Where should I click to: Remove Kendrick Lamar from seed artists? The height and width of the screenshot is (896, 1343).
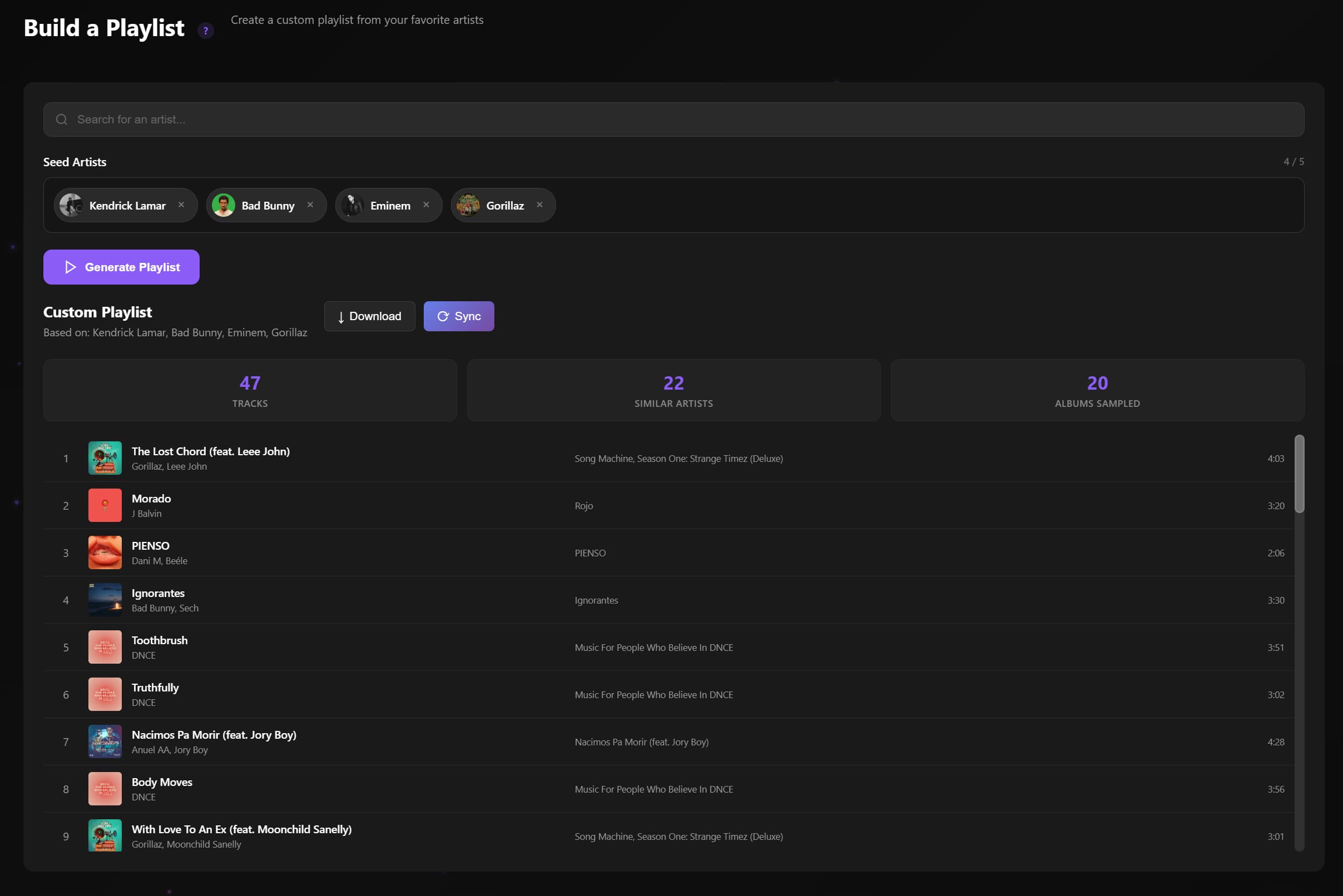point(181,205)
